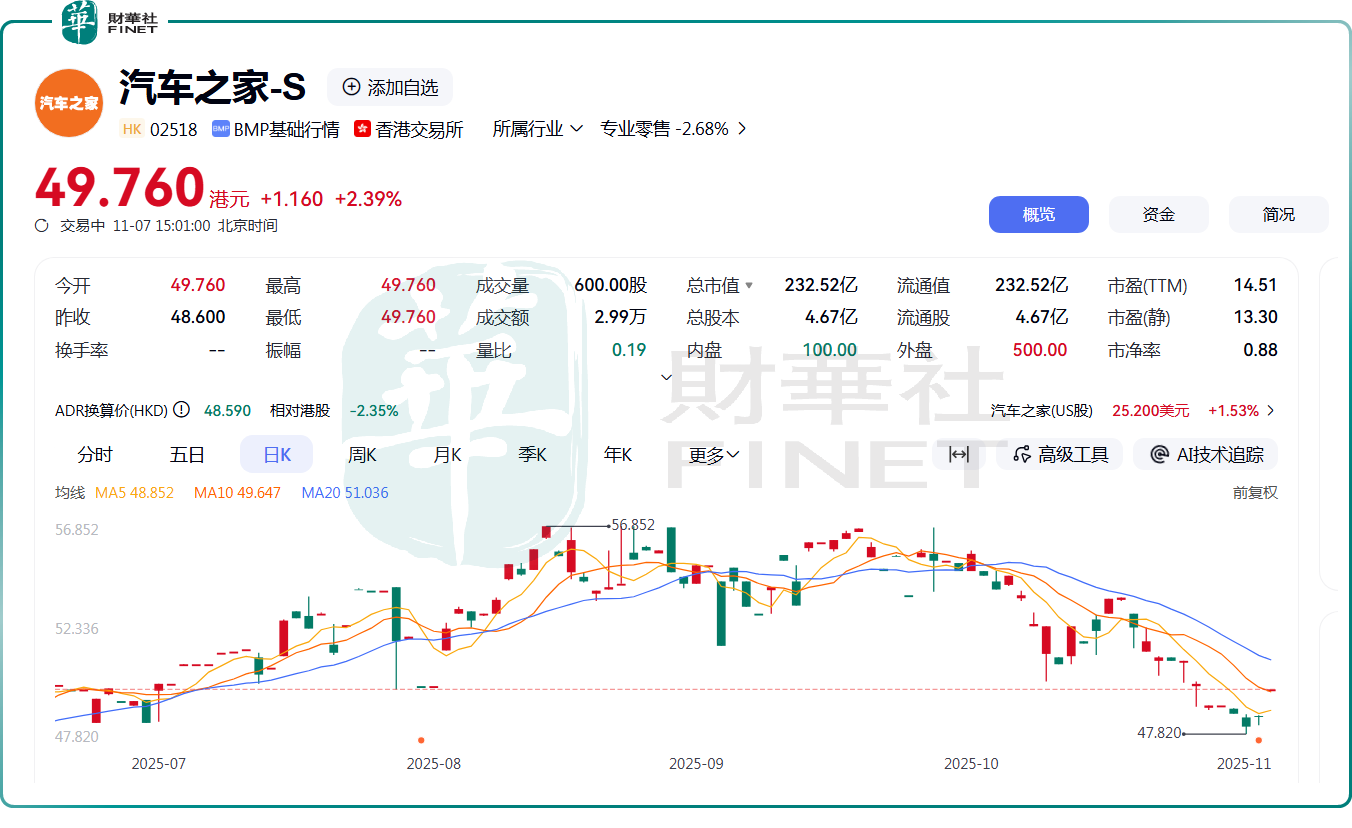Toggle the MA20 moving average line
The image size is (1352, 828).
pyautogui.click(x=344, y=492)
